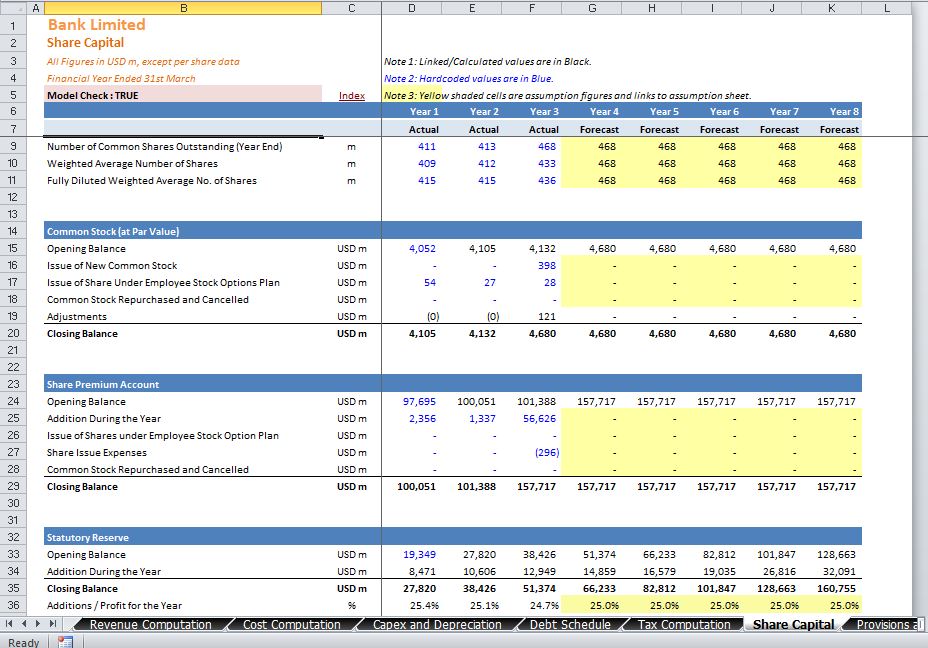Click the Share Issue Expenses row label
Screen dimensions: 928x648
[96, 453]
